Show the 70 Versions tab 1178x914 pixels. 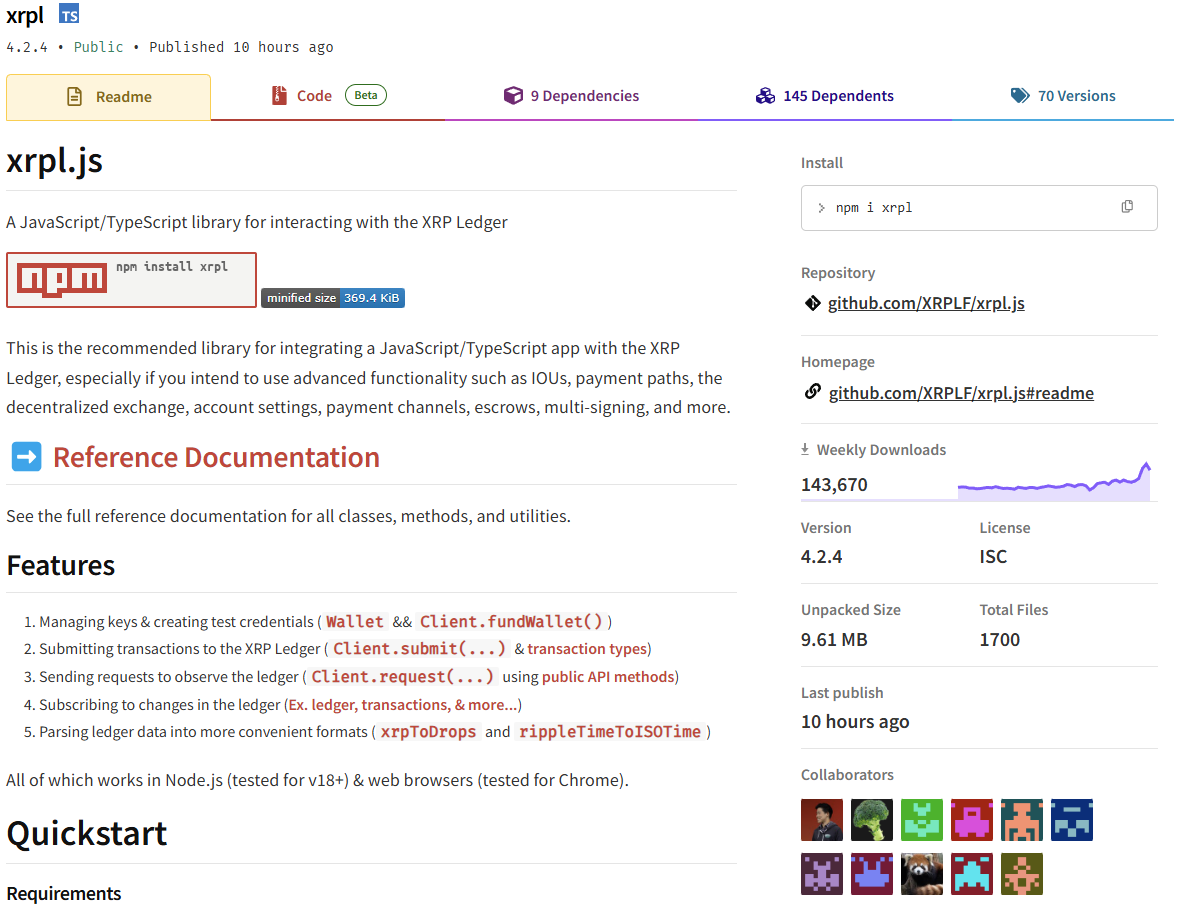pyautogui.click(x=1063, y=96)
